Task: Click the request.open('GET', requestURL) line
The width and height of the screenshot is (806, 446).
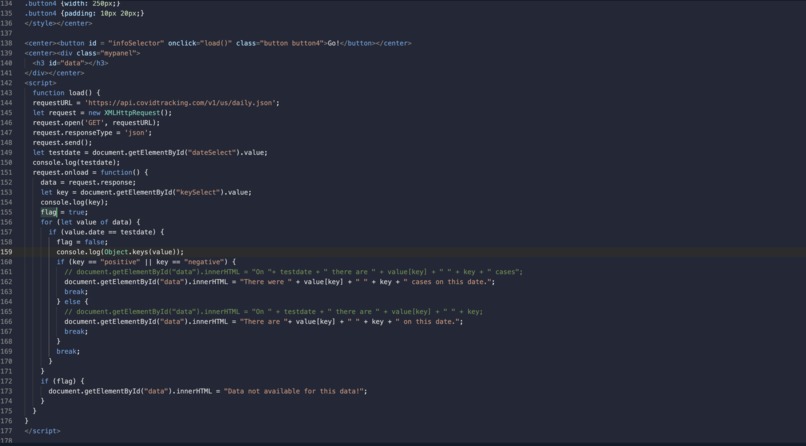Action: tap(96, 123)
